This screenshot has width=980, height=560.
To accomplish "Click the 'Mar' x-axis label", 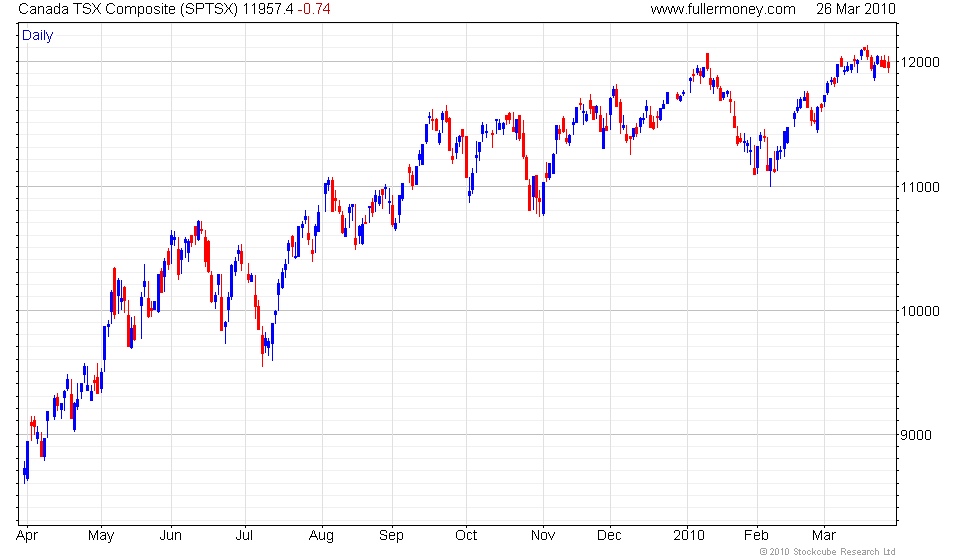I will click(824, 536).
